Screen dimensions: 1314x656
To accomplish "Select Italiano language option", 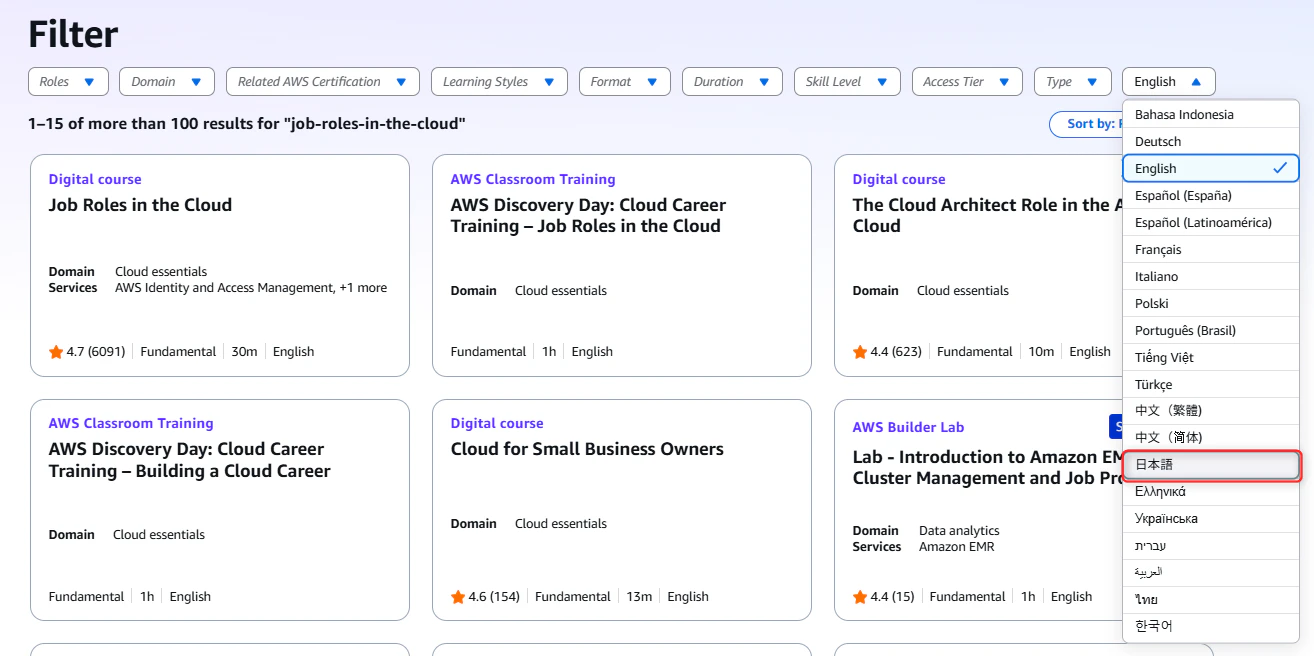I will [1211, 276].
